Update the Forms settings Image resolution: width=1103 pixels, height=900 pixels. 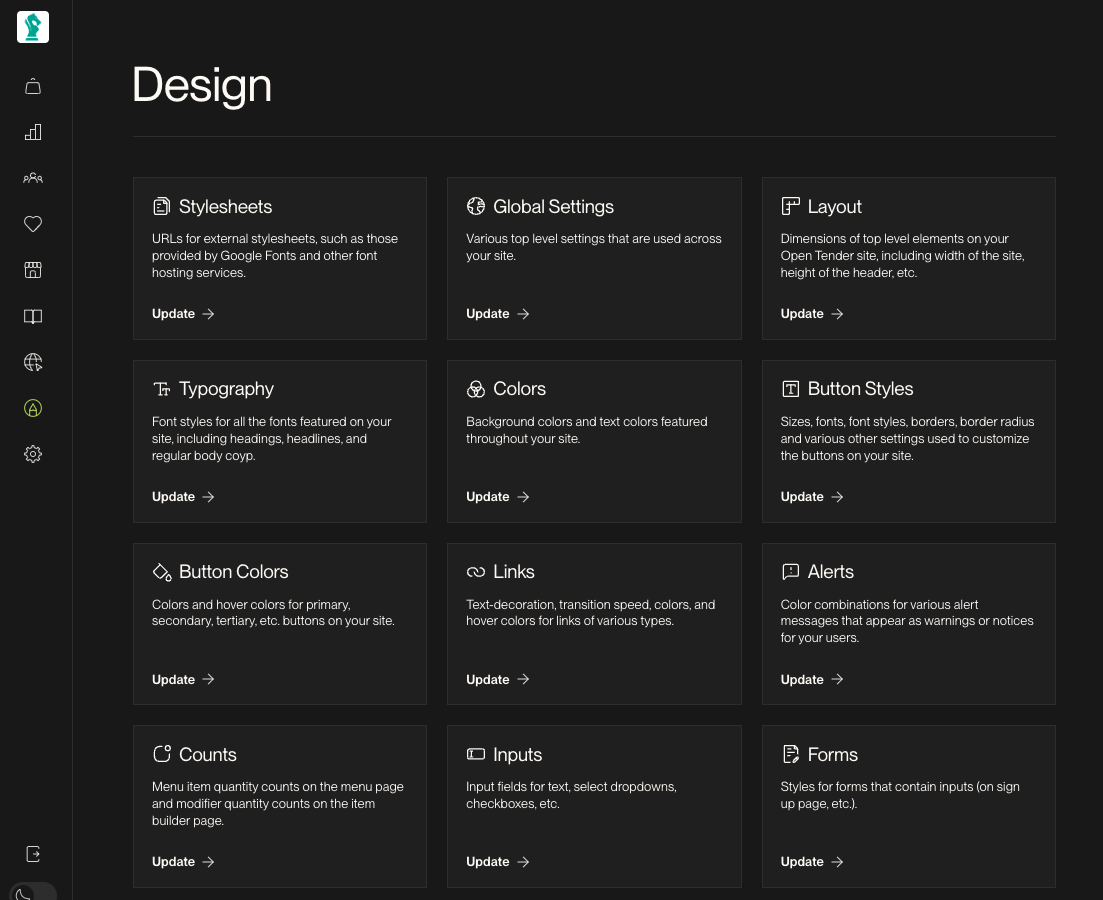[x=812, y=862]
